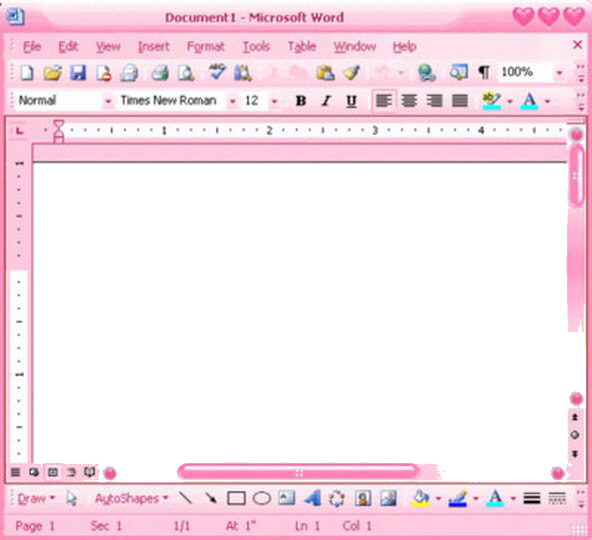
Task: Open Print Preview
Action: [x=186, y=73]
